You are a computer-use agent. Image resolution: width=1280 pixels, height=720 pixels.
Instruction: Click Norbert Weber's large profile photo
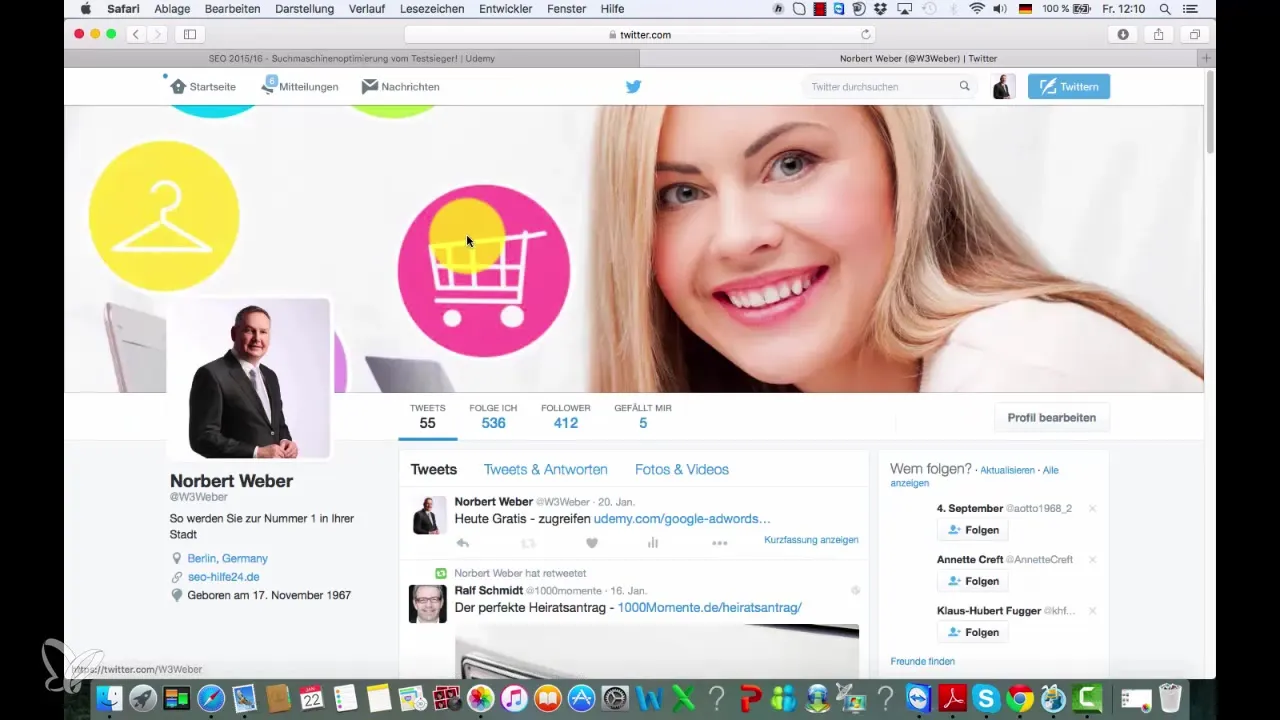pyautogui.click(x=249, y=378)
